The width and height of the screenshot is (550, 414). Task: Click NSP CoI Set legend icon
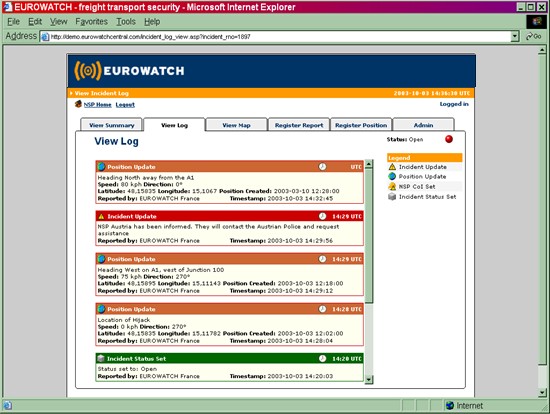(x=392, y=186)
